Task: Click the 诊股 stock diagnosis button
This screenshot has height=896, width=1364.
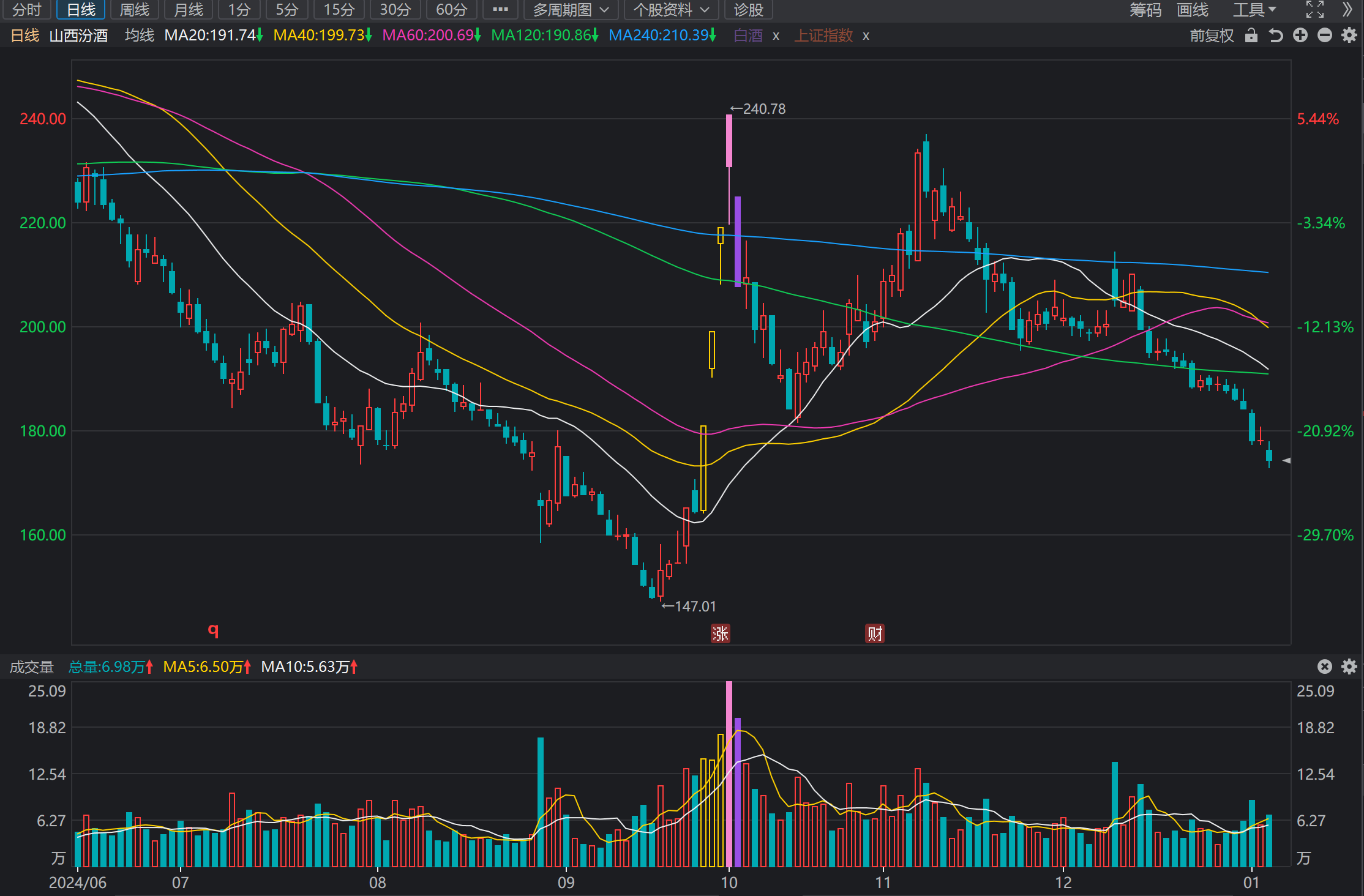Action: (749, 10)
